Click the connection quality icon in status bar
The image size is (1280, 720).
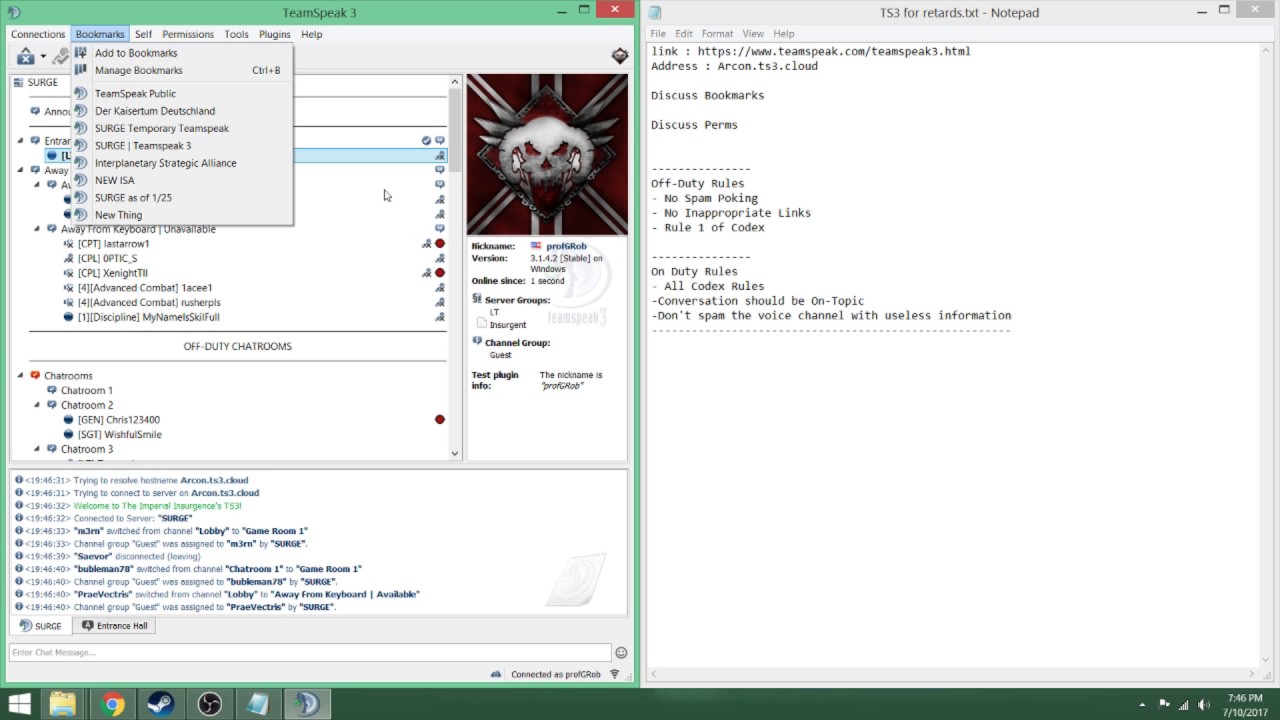(615, 674)
